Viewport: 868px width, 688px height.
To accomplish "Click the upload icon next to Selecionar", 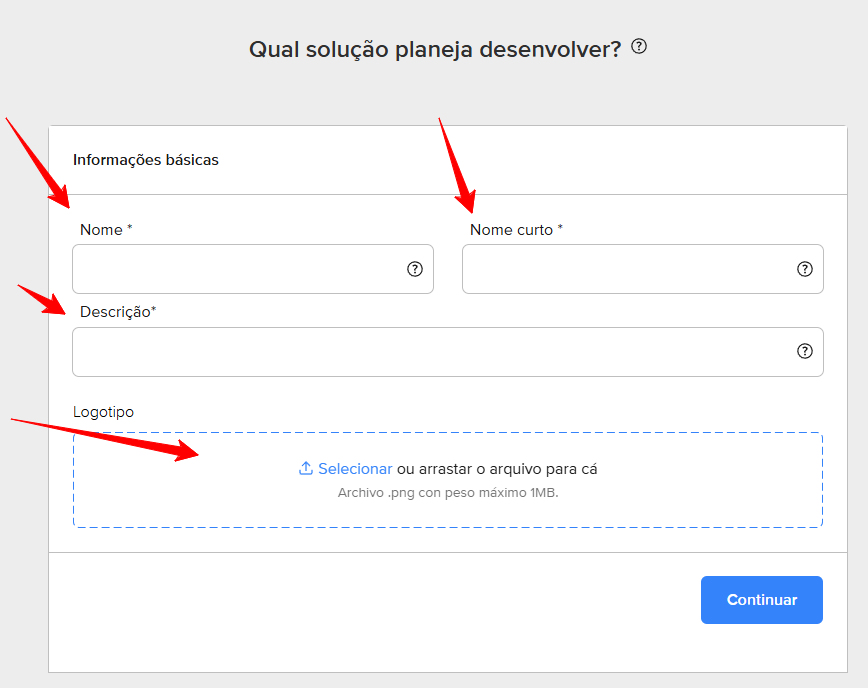I will tap(306, 469).
